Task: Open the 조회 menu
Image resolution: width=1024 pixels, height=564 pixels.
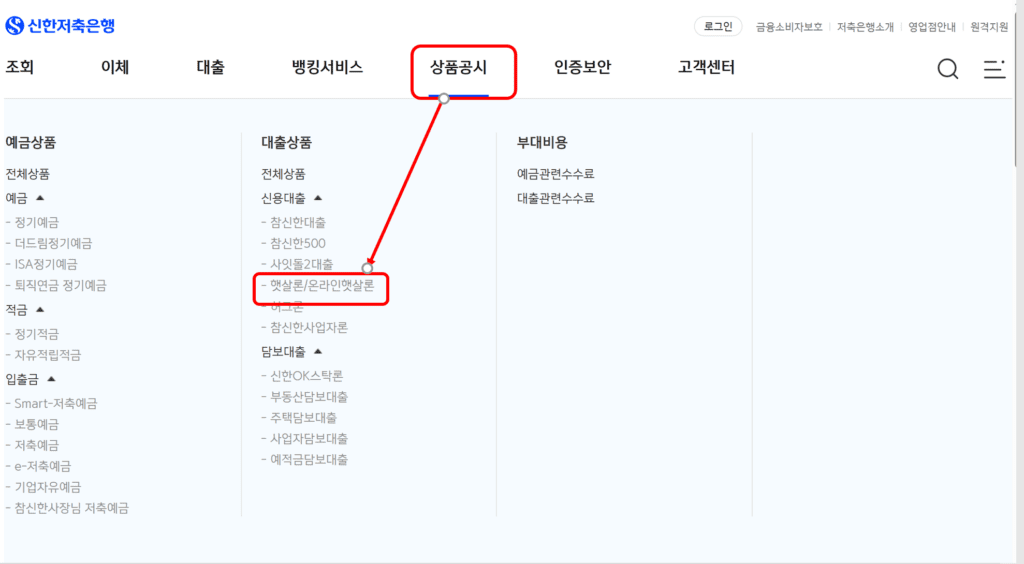Action: (x=20, y=67)
